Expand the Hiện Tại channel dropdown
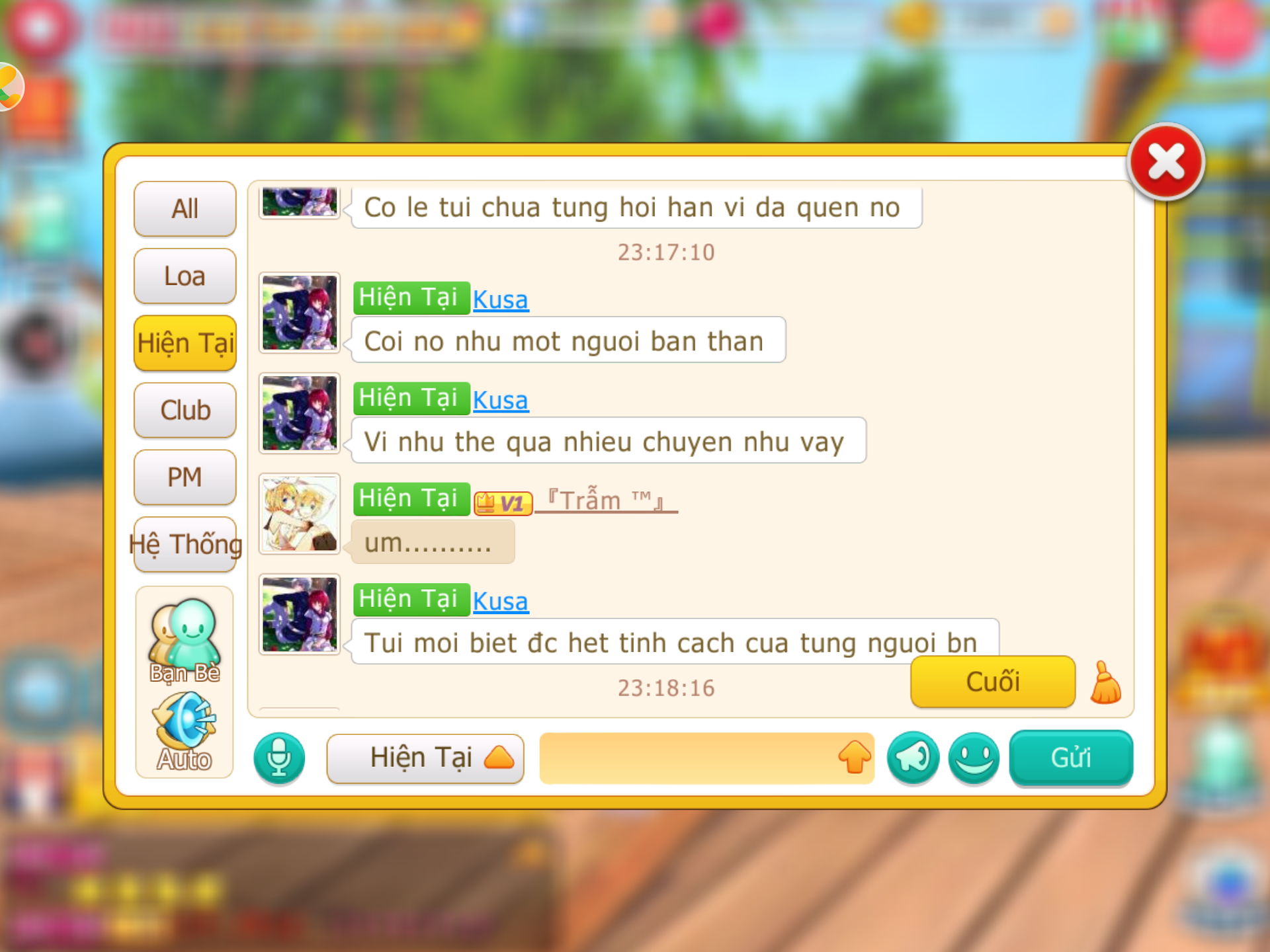1270x952 pixels. point(425,758)
